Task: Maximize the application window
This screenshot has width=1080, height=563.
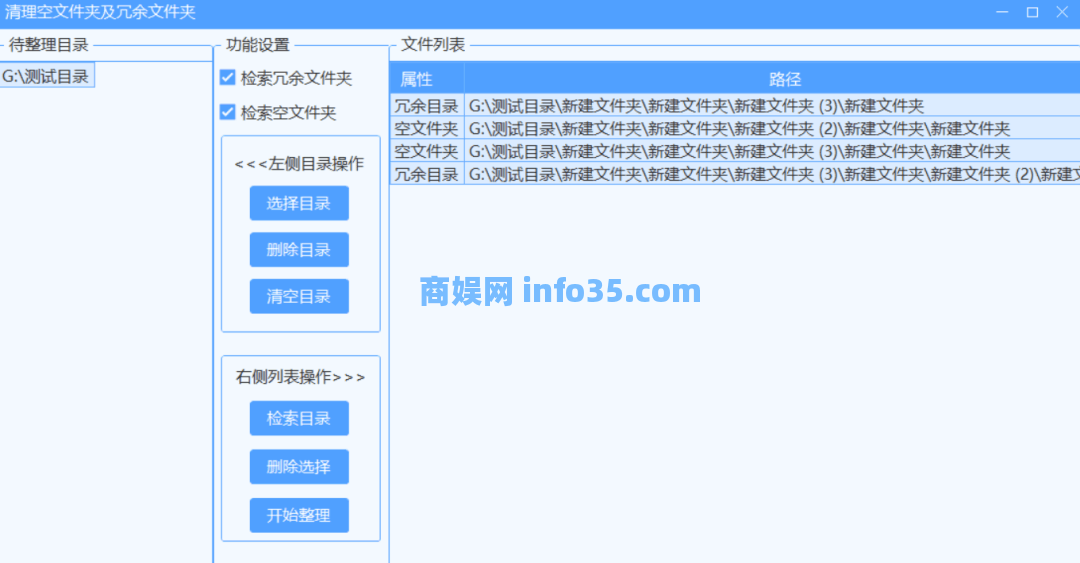Action: tap(1032, 12)
